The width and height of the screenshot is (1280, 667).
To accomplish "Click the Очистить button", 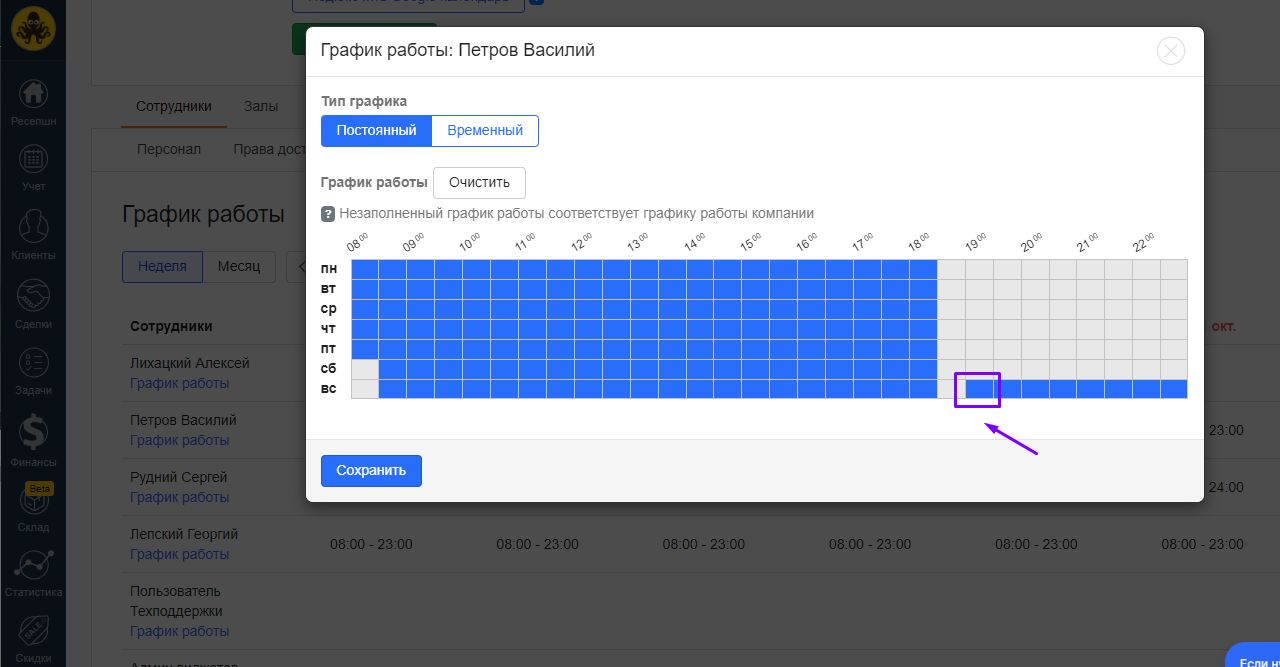I will click(479, 183).
